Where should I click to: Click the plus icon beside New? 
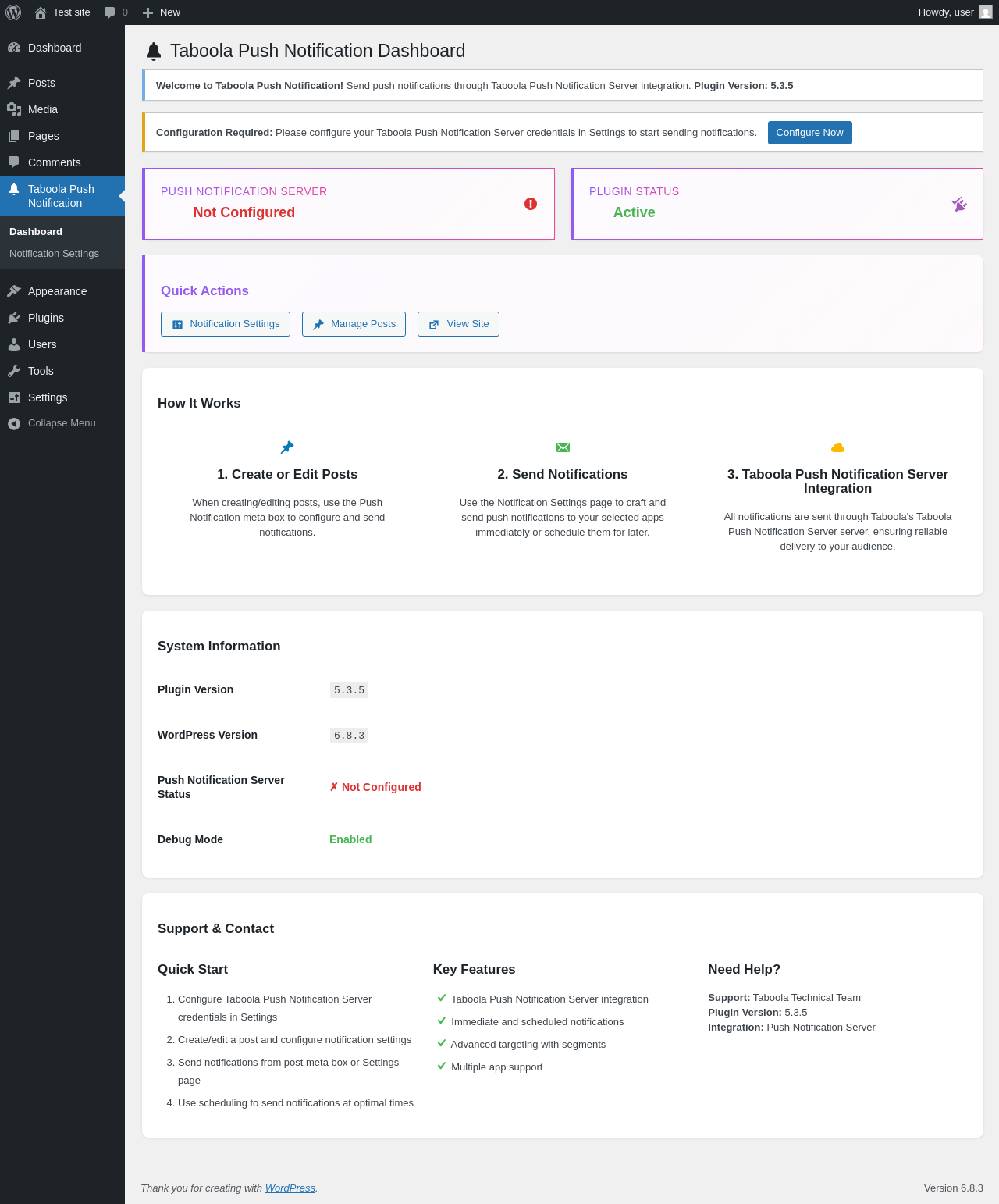coord(148,12)
